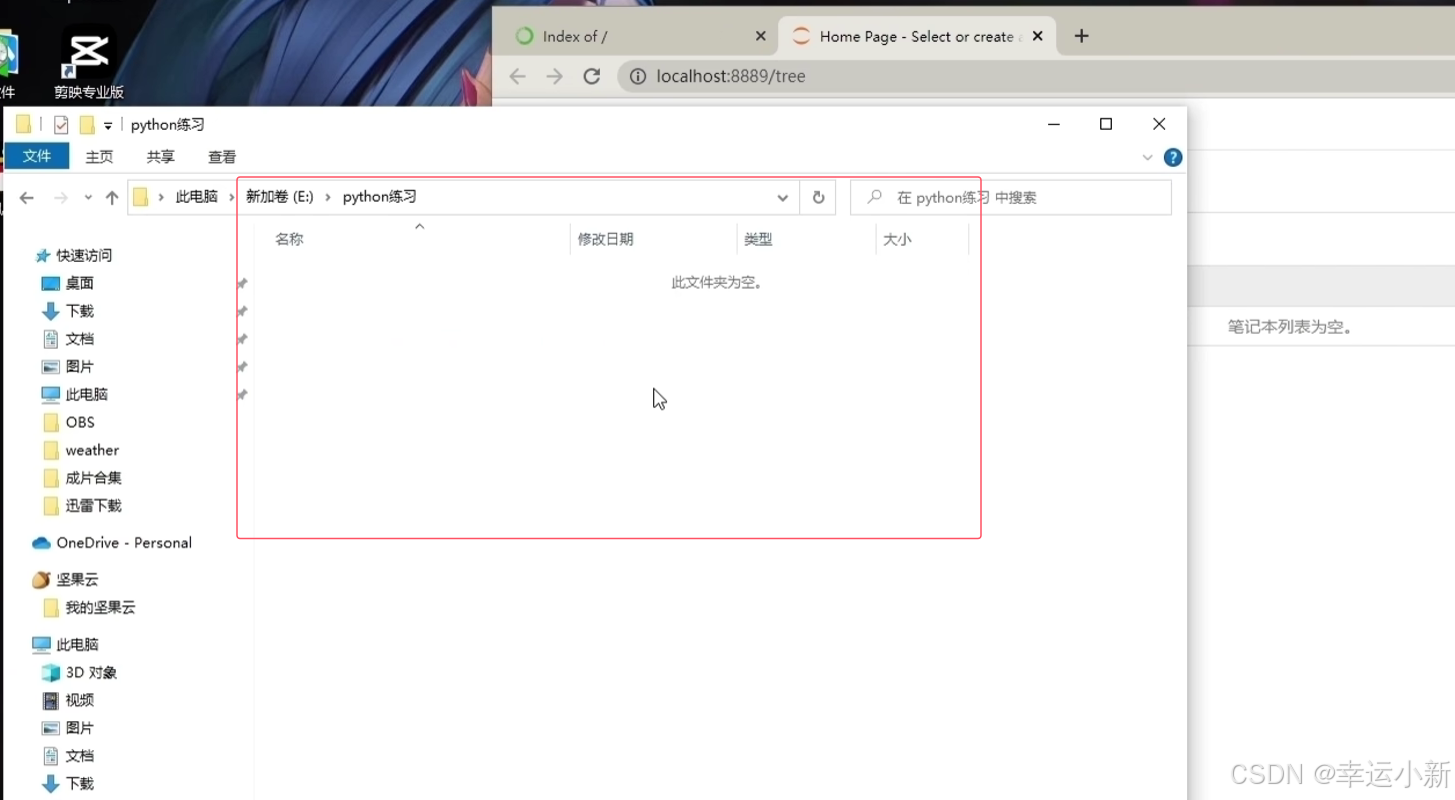This screenshot has height=800, width=1455.
Task: Go forward in File Explorer
Action: click(61, 198)
